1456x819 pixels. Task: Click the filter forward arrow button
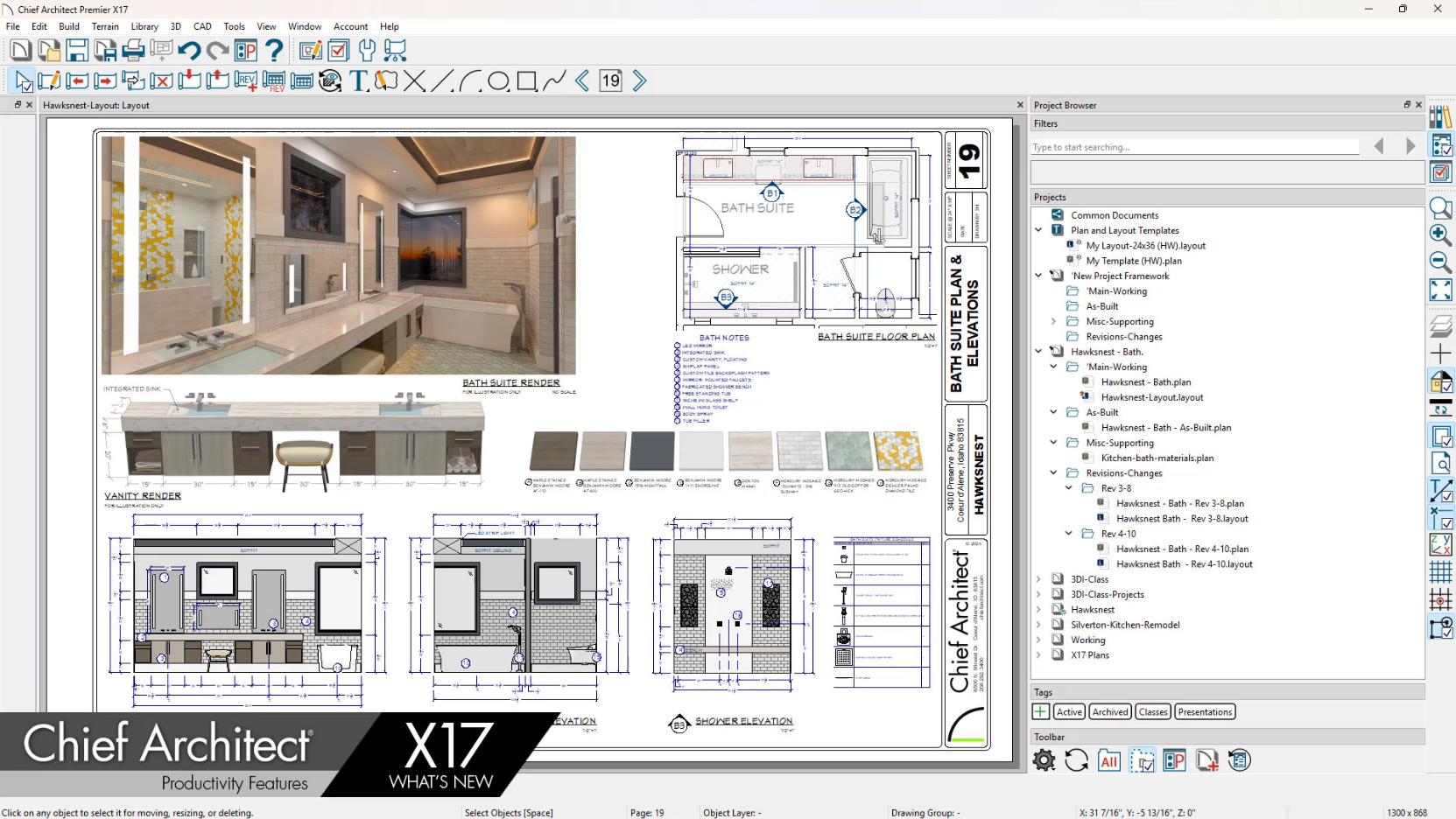[1410, 146]
